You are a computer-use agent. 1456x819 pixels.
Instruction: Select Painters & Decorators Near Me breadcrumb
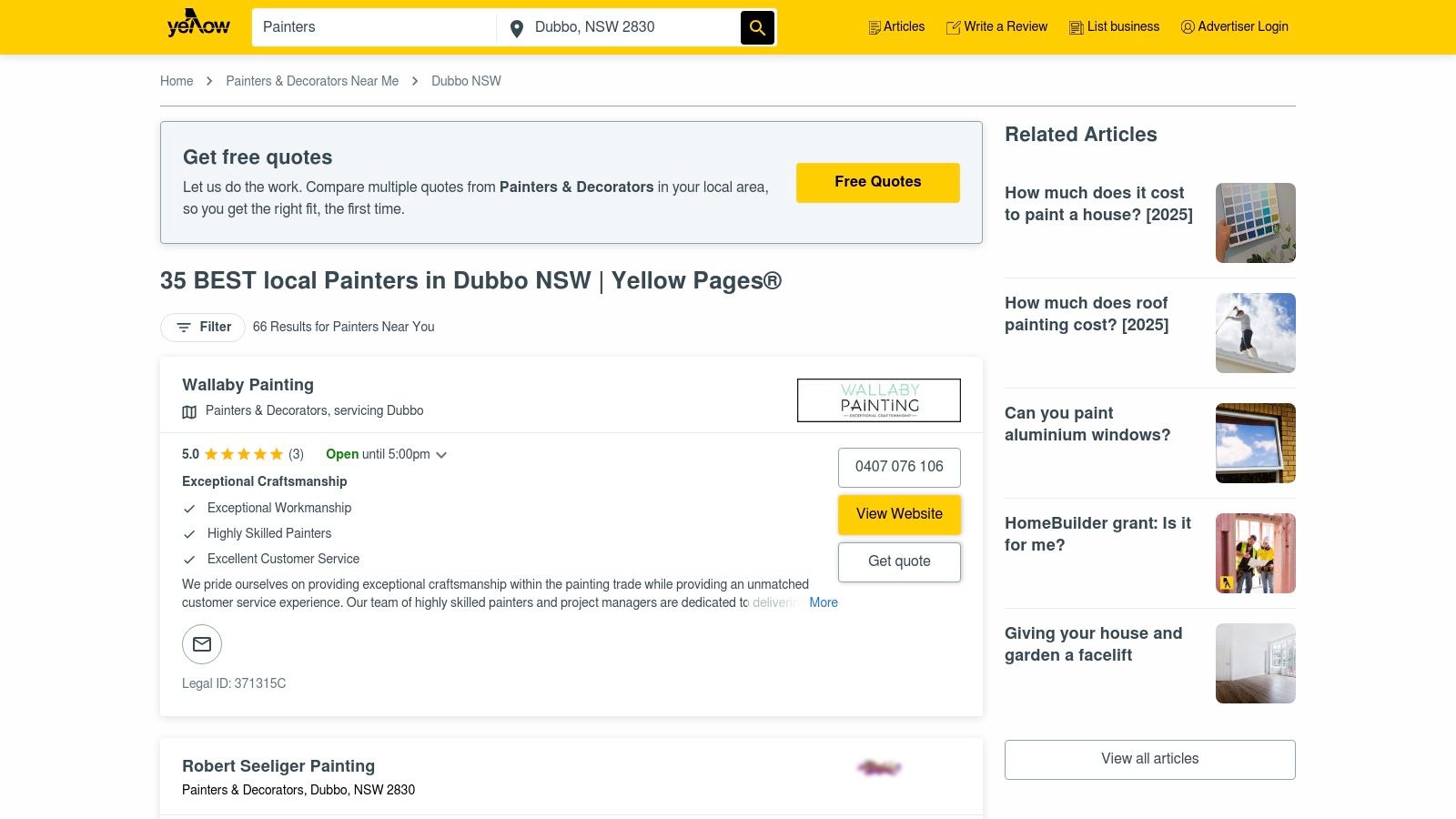(312, 81)
